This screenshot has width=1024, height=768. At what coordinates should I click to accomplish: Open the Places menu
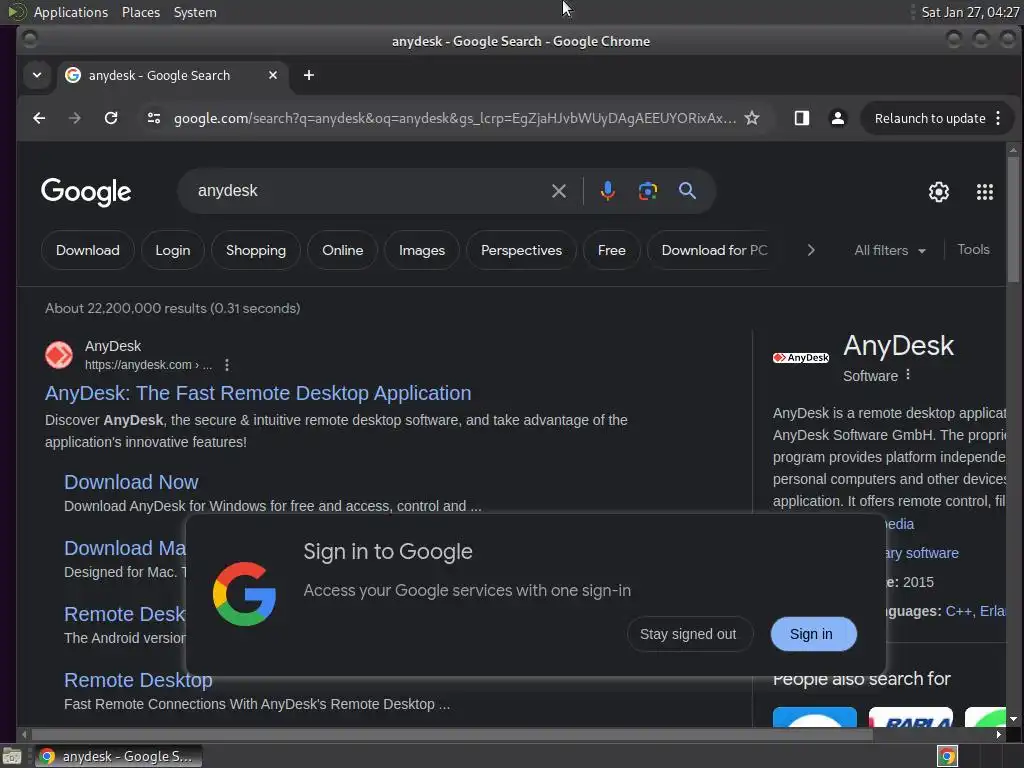point(140,12)
